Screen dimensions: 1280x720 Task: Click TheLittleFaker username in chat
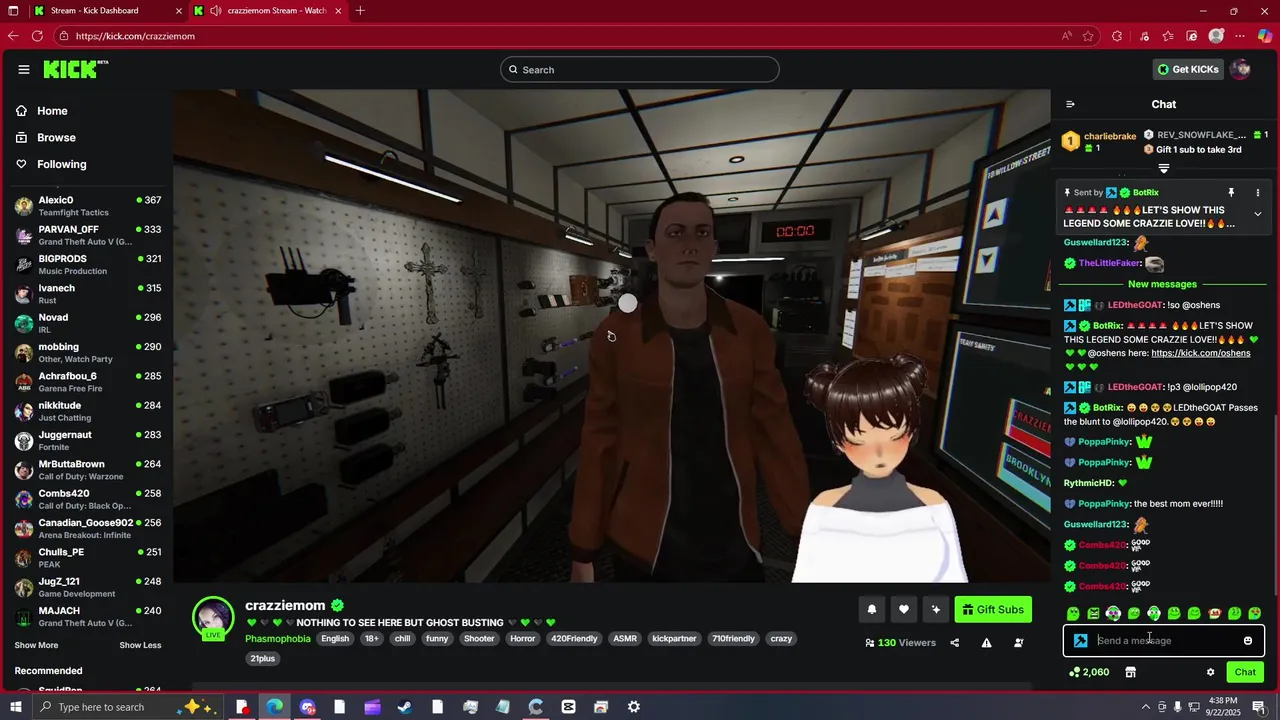[x=1110, y=263]
